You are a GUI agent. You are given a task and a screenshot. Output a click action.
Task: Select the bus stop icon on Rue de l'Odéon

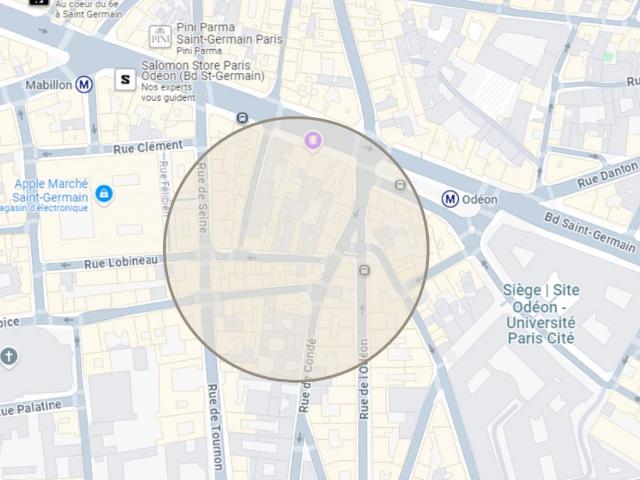pyautogui.click(x=364, y=270)
